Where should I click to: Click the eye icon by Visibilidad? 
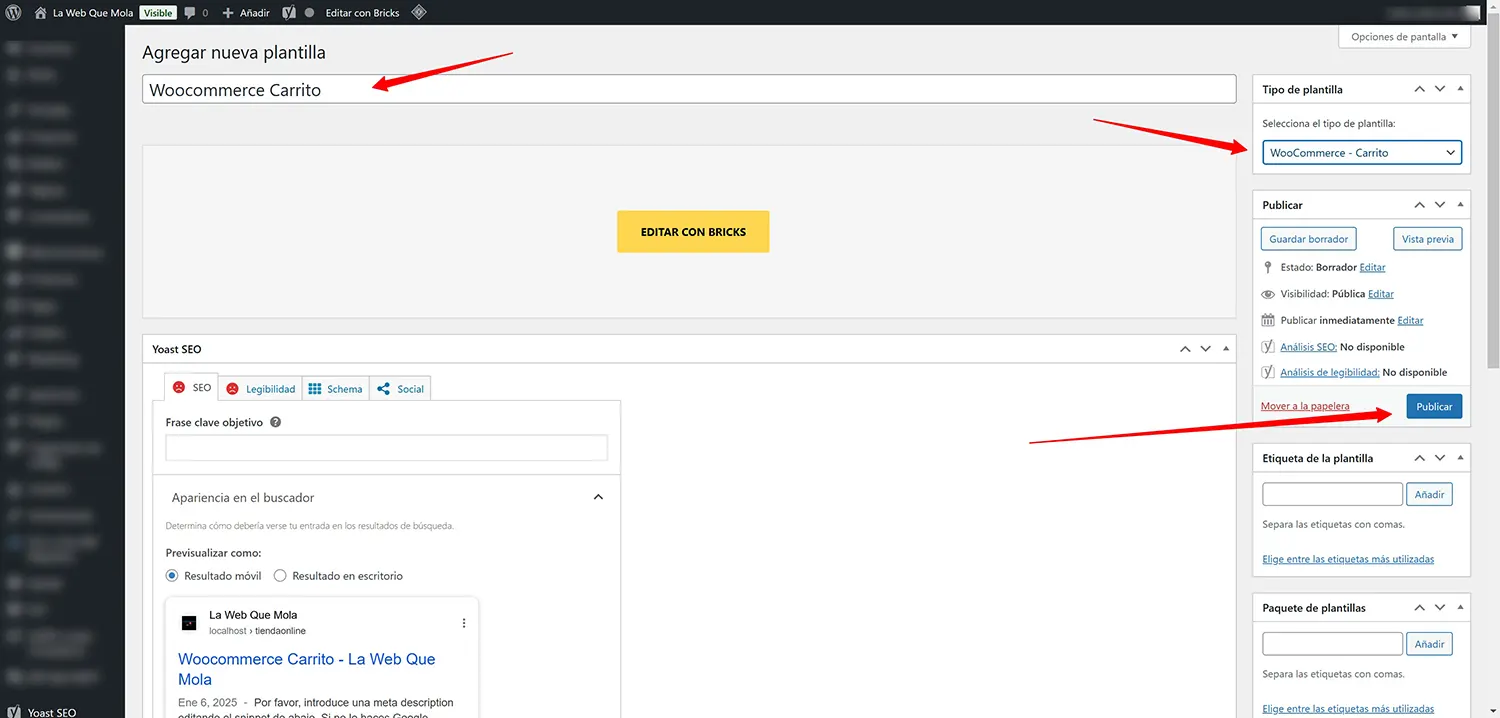(x=1269, y=294)
